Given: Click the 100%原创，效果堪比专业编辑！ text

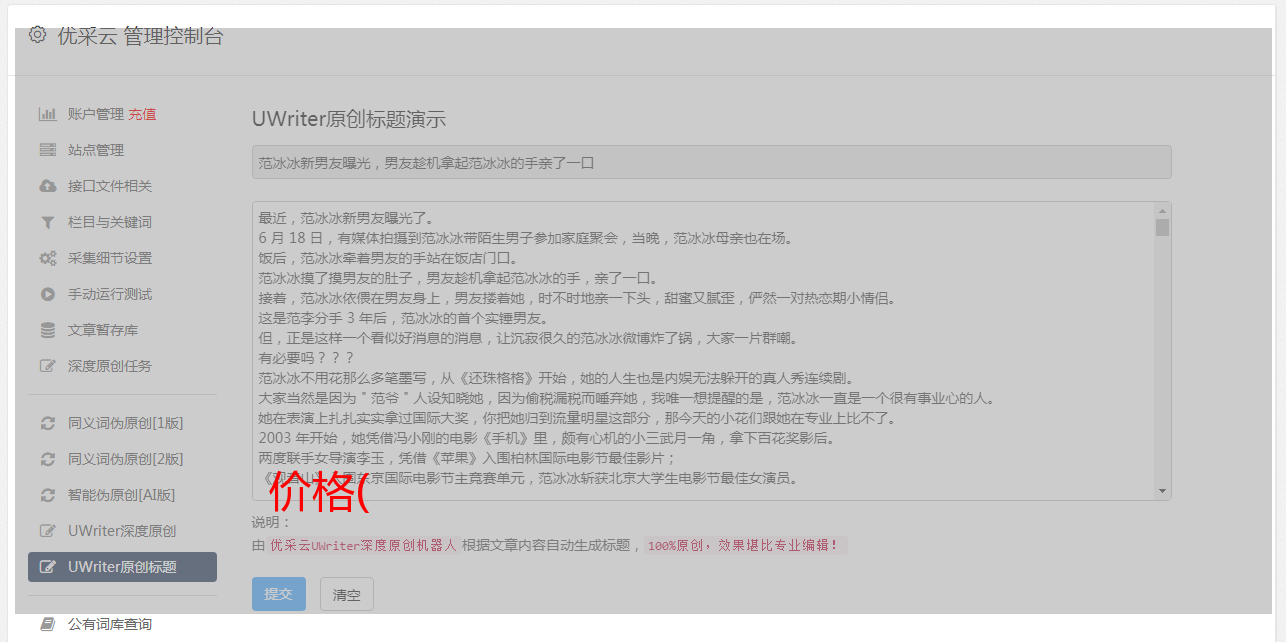Looking at the screenshot, I should pyautogui.click(x=745, y=546).
